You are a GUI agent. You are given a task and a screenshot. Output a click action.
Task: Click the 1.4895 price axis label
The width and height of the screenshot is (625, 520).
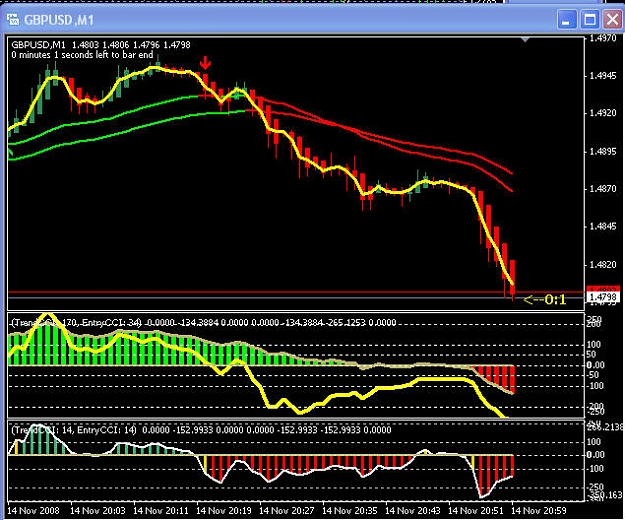[x=602, y=151]
